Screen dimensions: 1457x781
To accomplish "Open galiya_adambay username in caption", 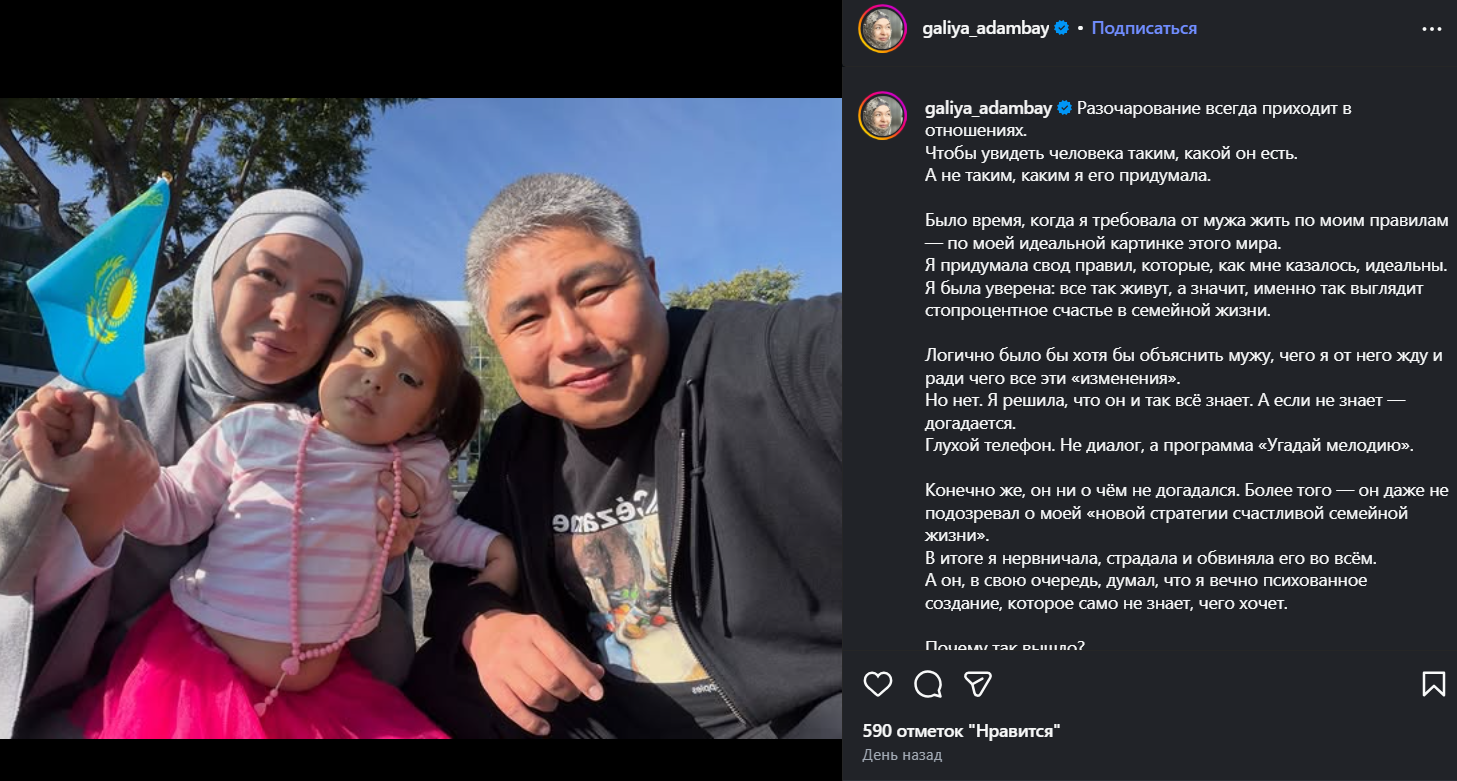I will point(989,108).
